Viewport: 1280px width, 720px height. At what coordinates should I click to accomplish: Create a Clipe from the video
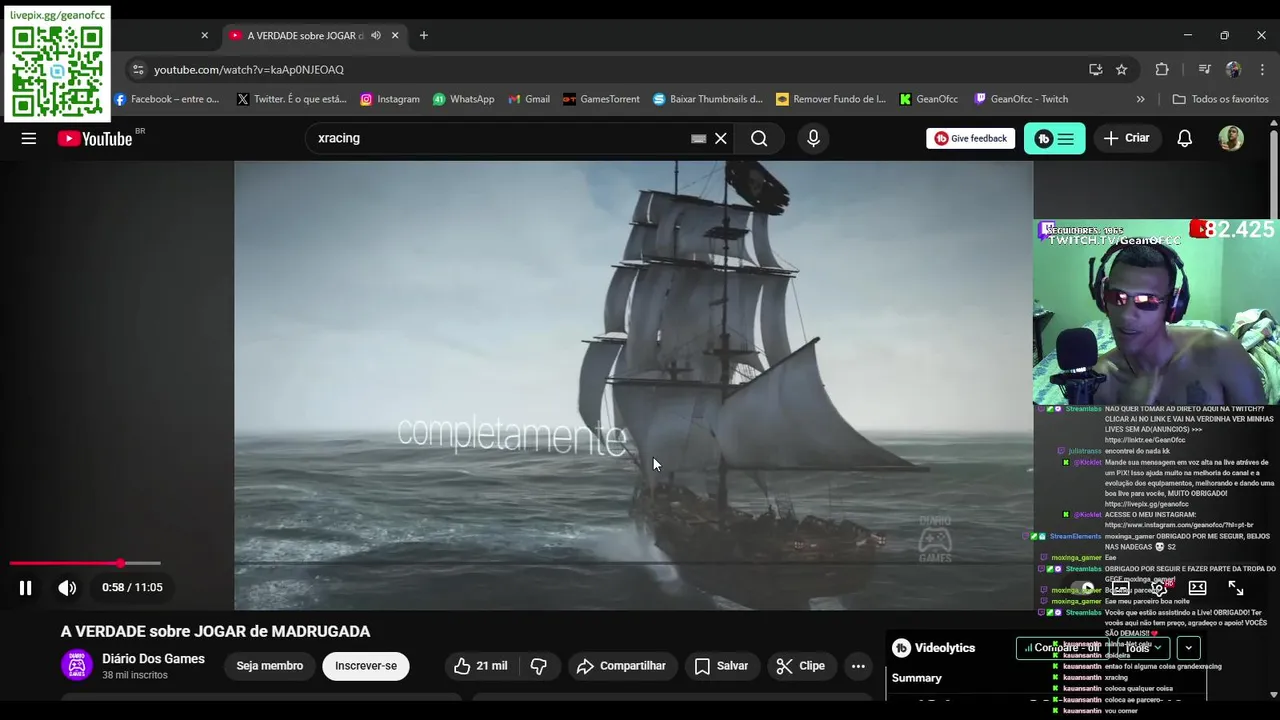[x=801, y=666]
